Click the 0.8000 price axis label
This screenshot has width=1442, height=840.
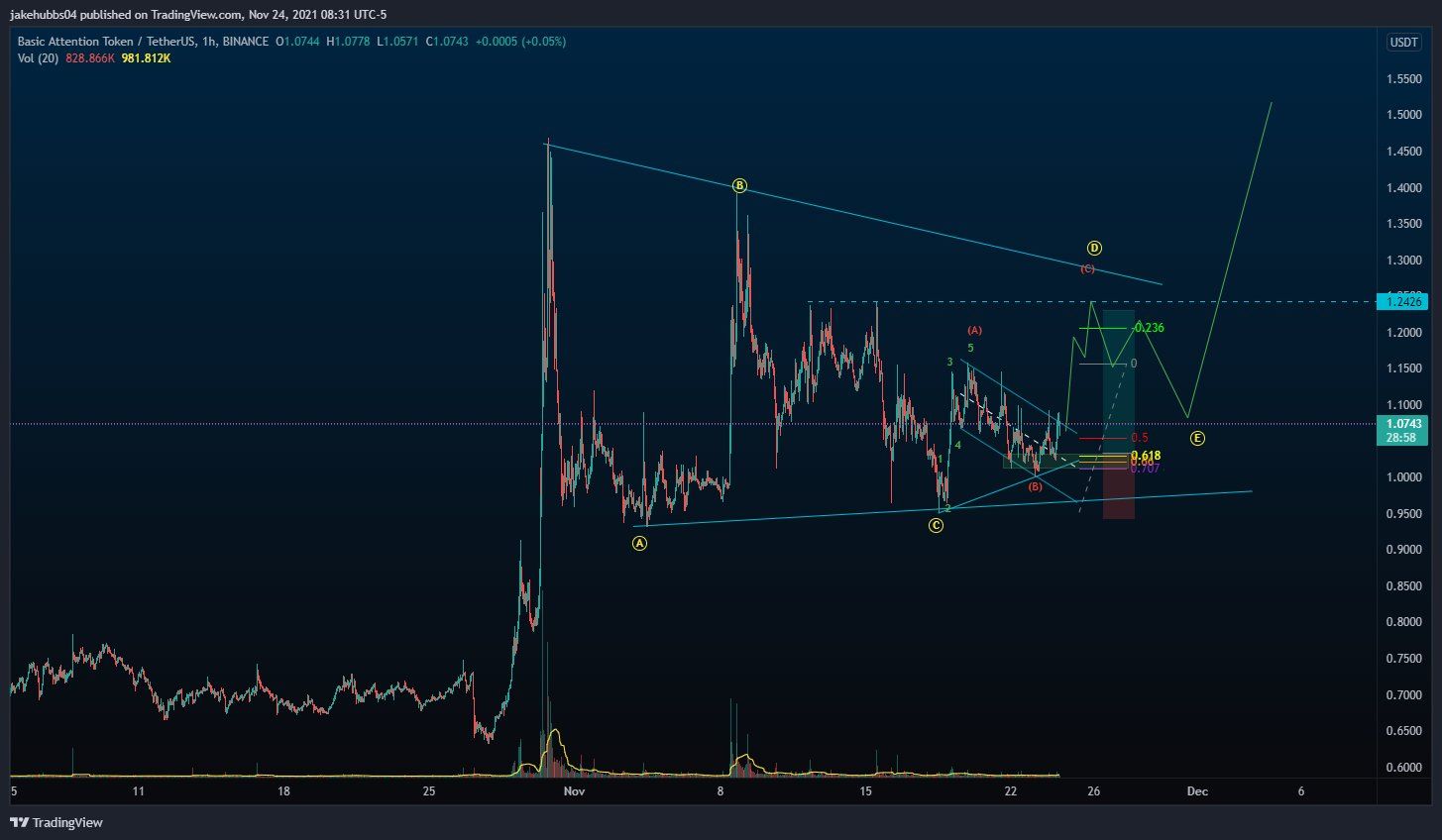(x=1402, y=622)
